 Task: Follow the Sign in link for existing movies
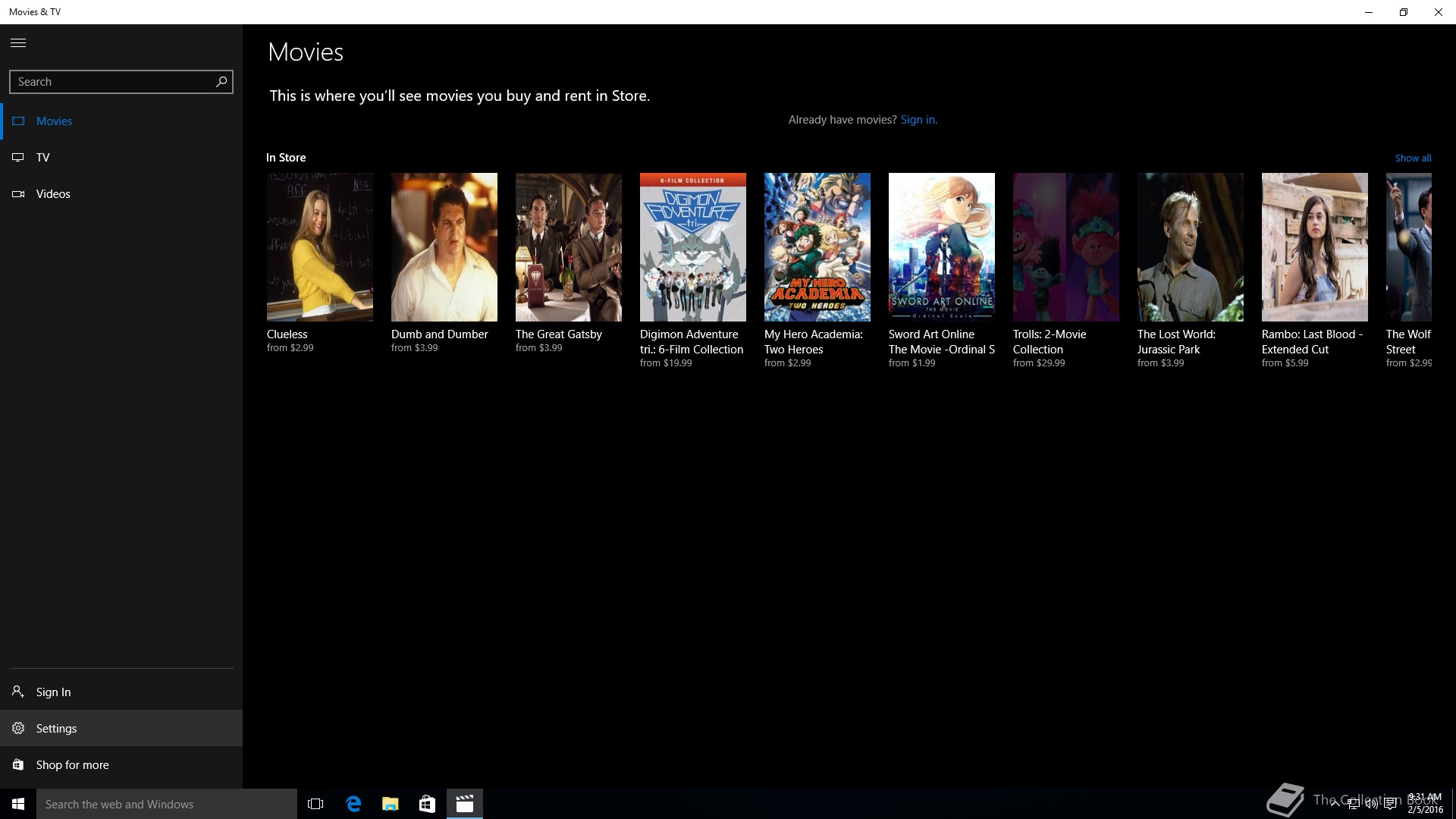pyautogui.click(x=918, y=120)
